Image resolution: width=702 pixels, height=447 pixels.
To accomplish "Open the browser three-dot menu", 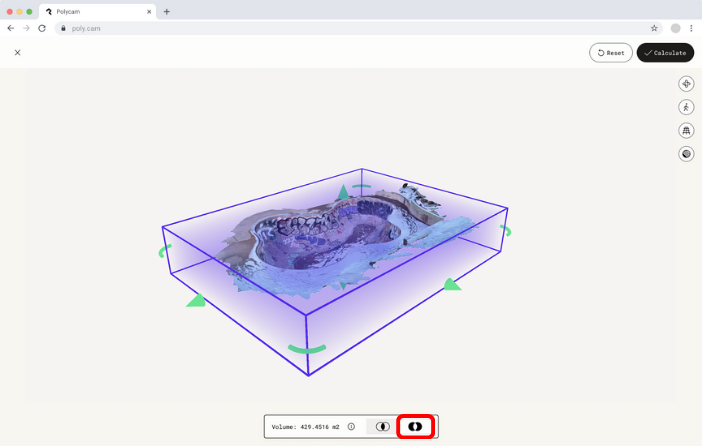I will (691, 28).
